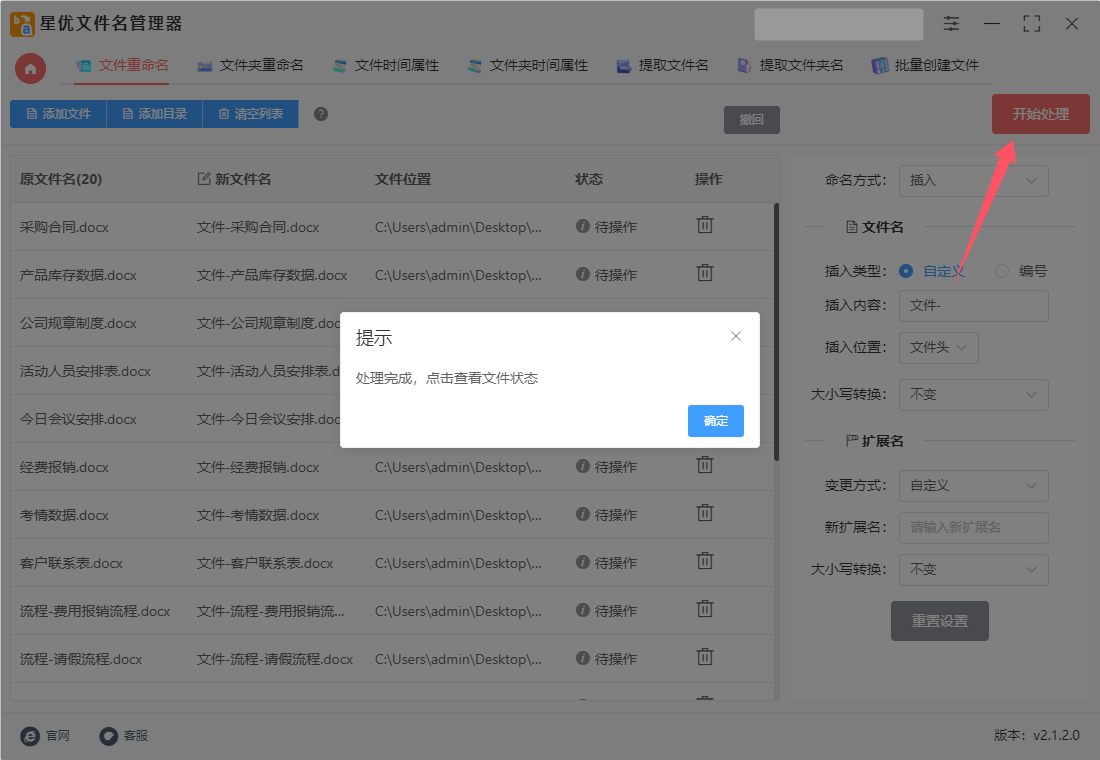Open the 文件夹时间属性 tab
1100x760 pixels.
click(x=528, y=66)
